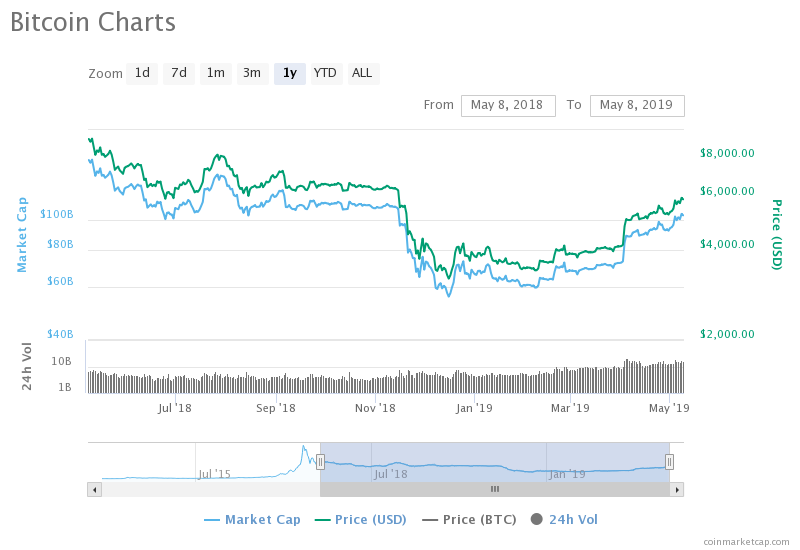800x550 pixels.
Task: Click the Nov '18 axis label
Action: (x=376, y=408)
